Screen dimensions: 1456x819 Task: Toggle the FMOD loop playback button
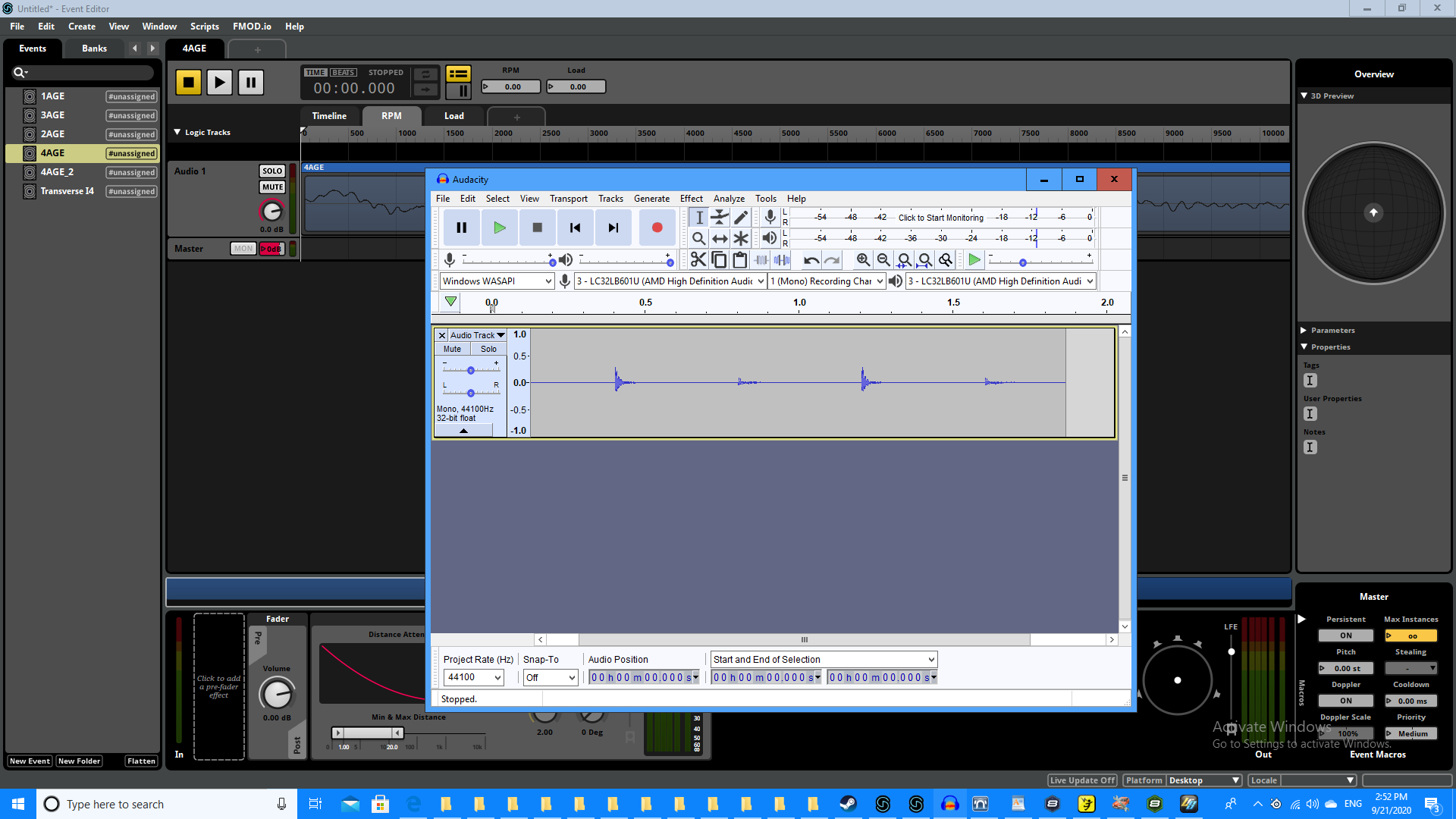click(x=425, y=74)
